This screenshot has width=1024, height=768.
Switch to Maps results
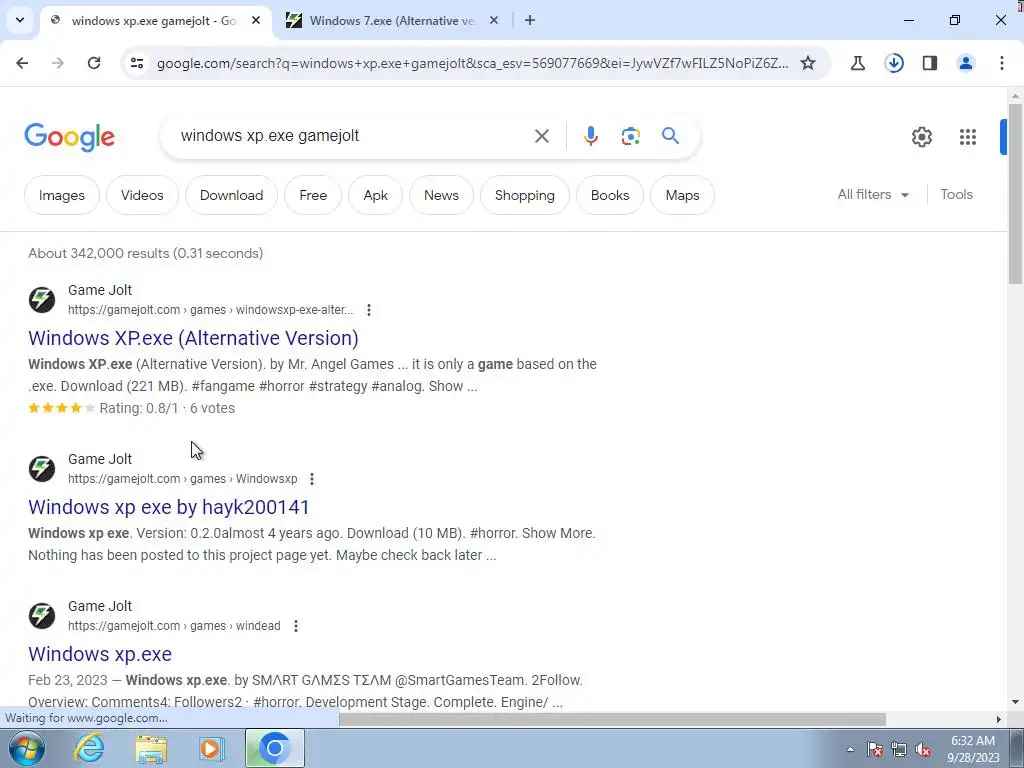[x=682, y=195]
